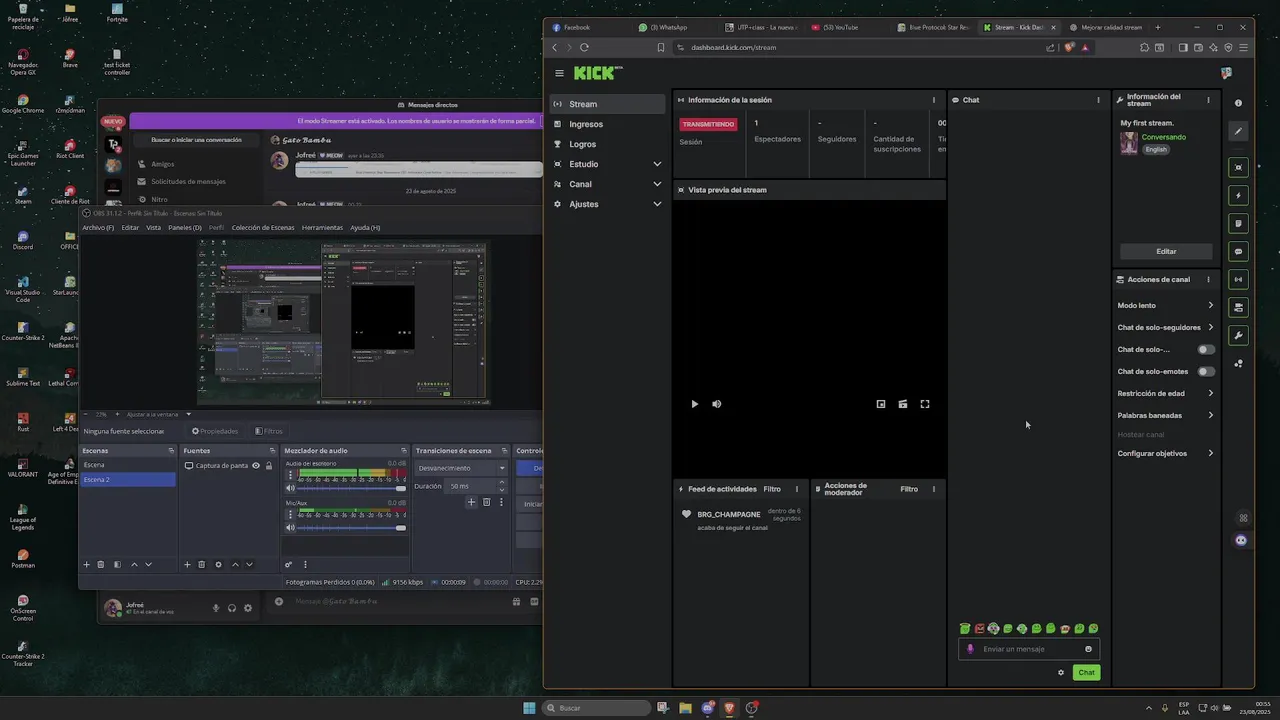Click the wrench icon in right rail
This screenshot has width=1280, height=720.
[1238, 335]
